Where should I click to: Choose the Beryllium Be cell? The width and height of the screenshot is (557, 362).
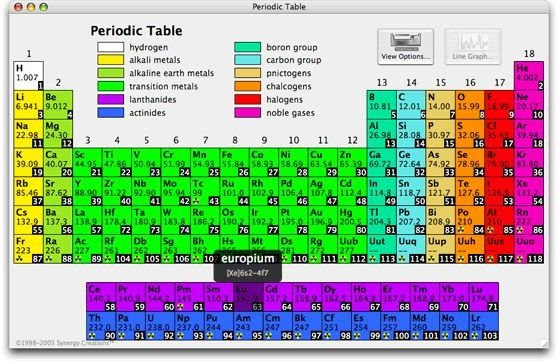pyautogui.click(x=58, y=105)
